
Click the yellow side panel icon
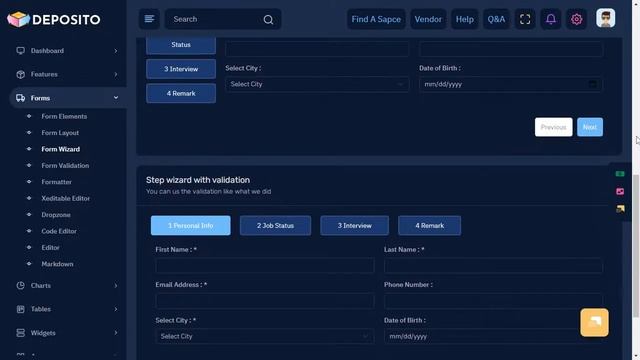[x=620, y=209]
